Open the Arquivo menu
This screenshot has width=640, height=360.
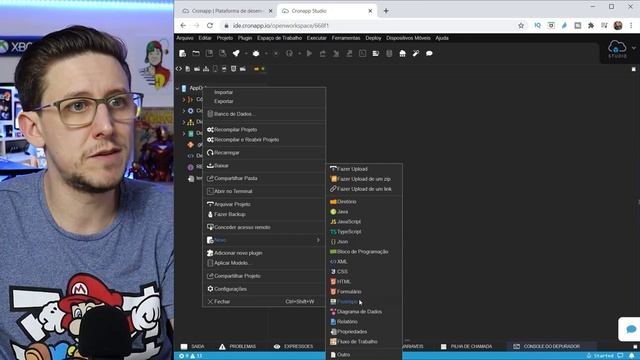coord(185,38)
